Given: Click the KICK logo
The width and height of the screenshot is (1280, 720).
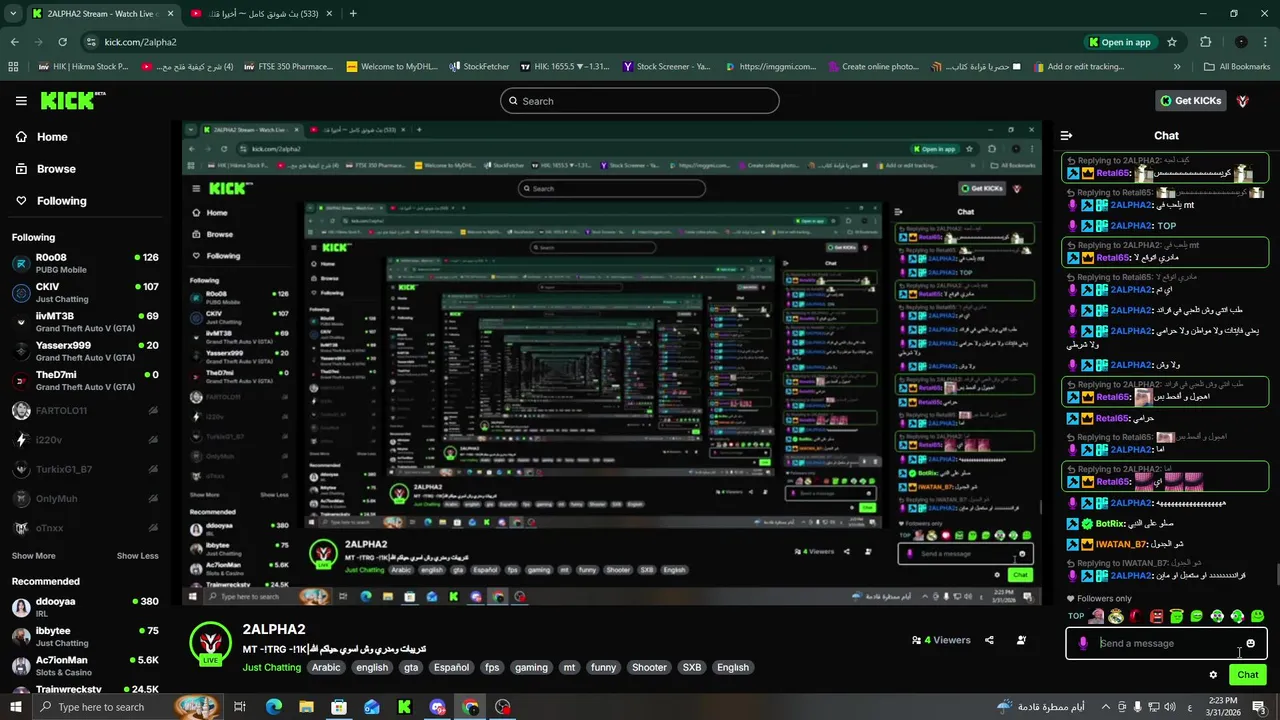Looking at the screenshot, I should pyautogui.click(x=72, y=100).
